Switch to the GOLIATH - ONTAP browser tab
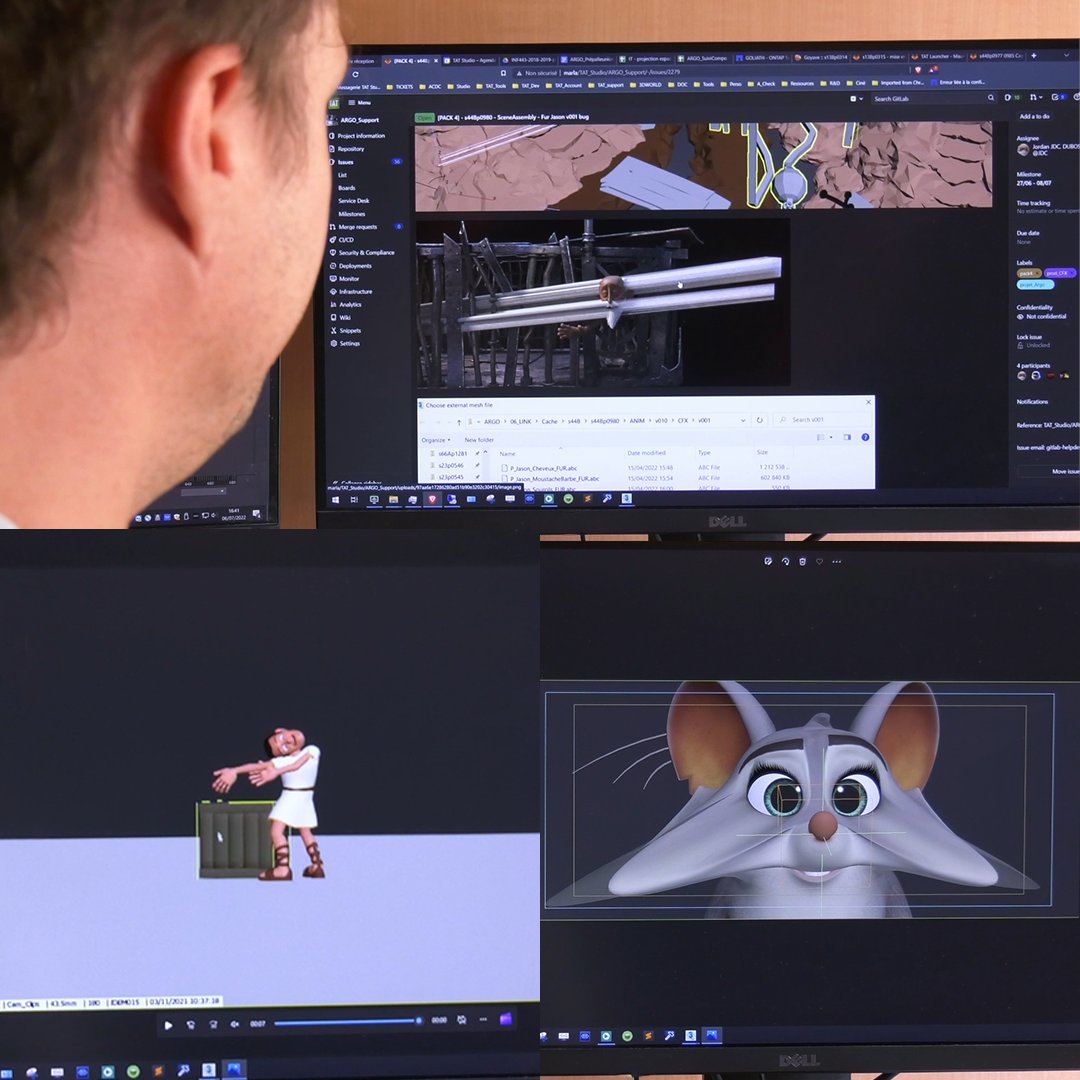Screen dimensions: 1080x1080 pyautogui.click(x=760, y=58)
